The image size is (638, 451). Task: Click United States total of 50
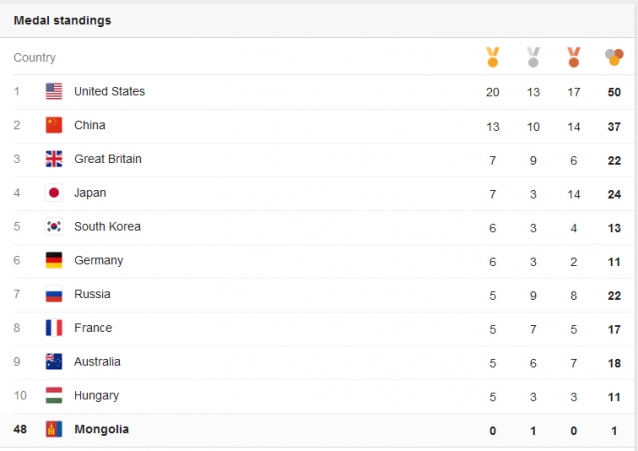point(614,92)
